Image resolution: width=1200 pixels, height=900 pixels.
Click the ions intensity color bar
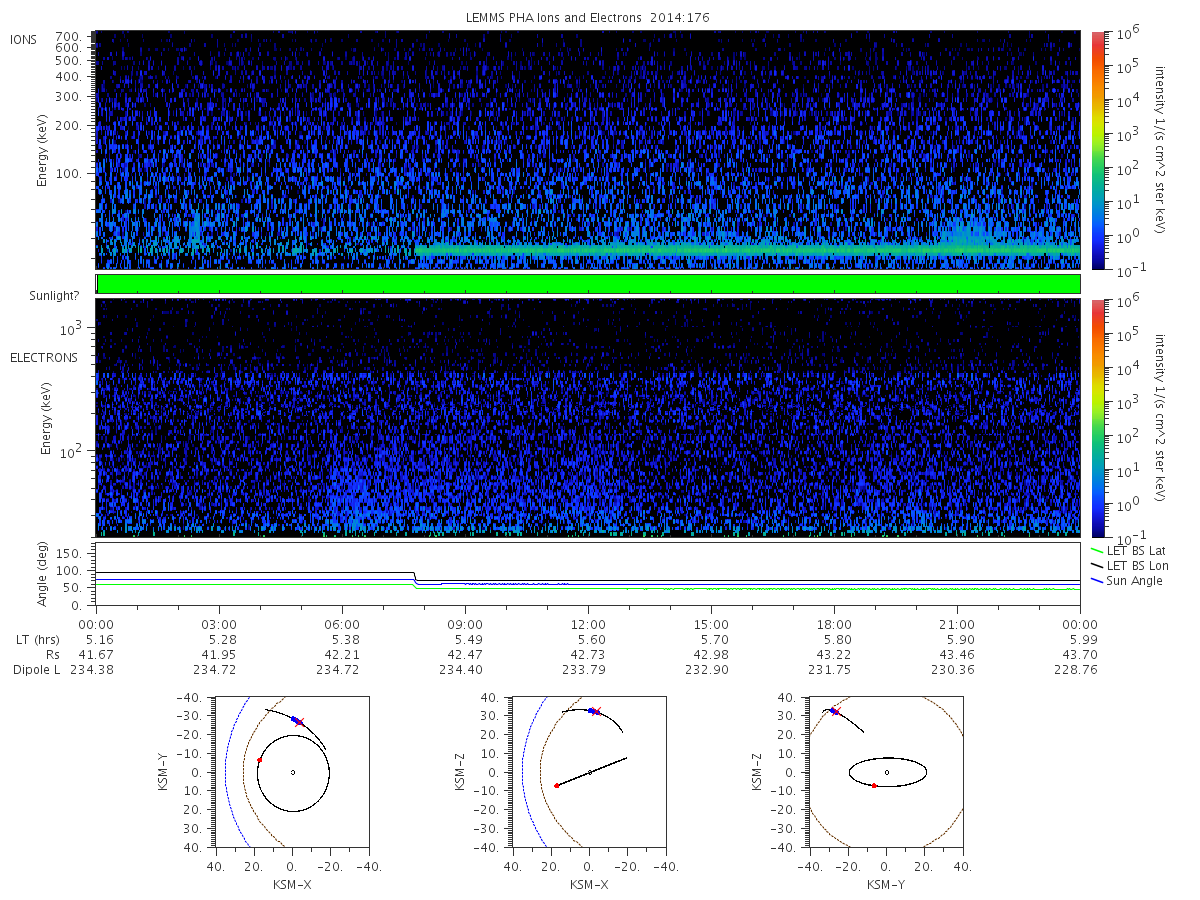(x=1097, y=150)
